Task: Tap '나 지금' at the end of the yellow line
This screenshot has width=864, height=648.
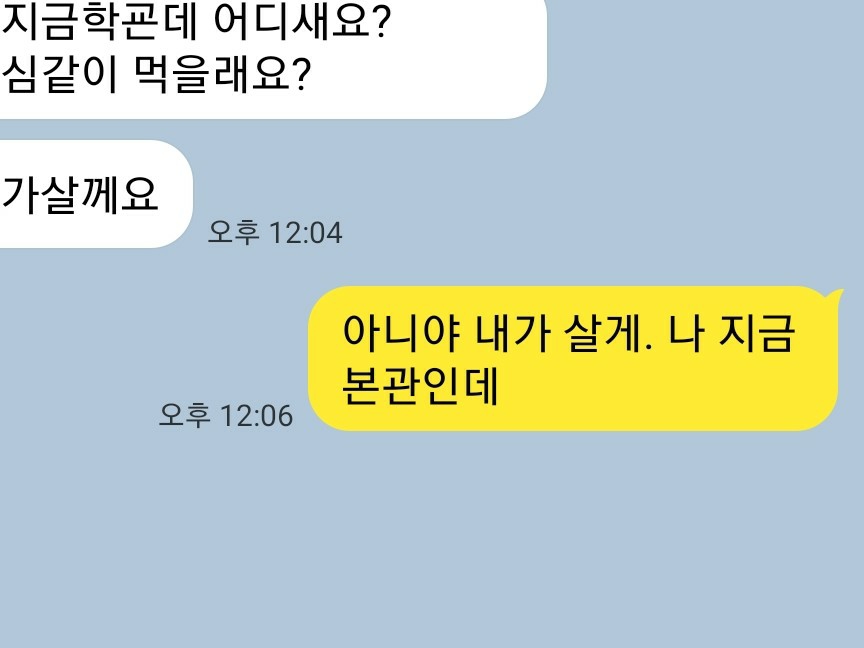Action: pos(732,333)
